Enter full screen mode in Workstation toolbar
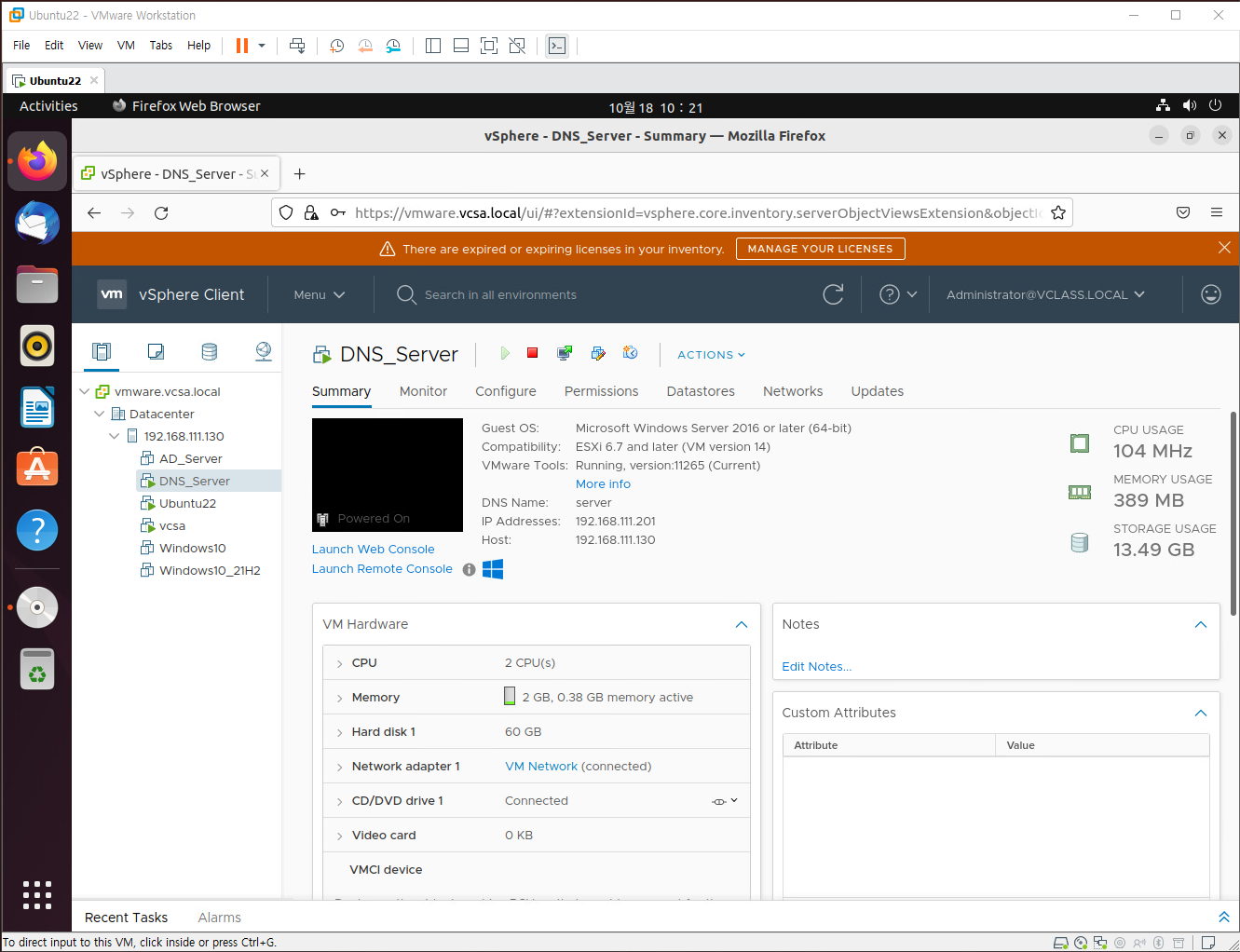This screenshot has width=1240, height=952. point(489,46)
